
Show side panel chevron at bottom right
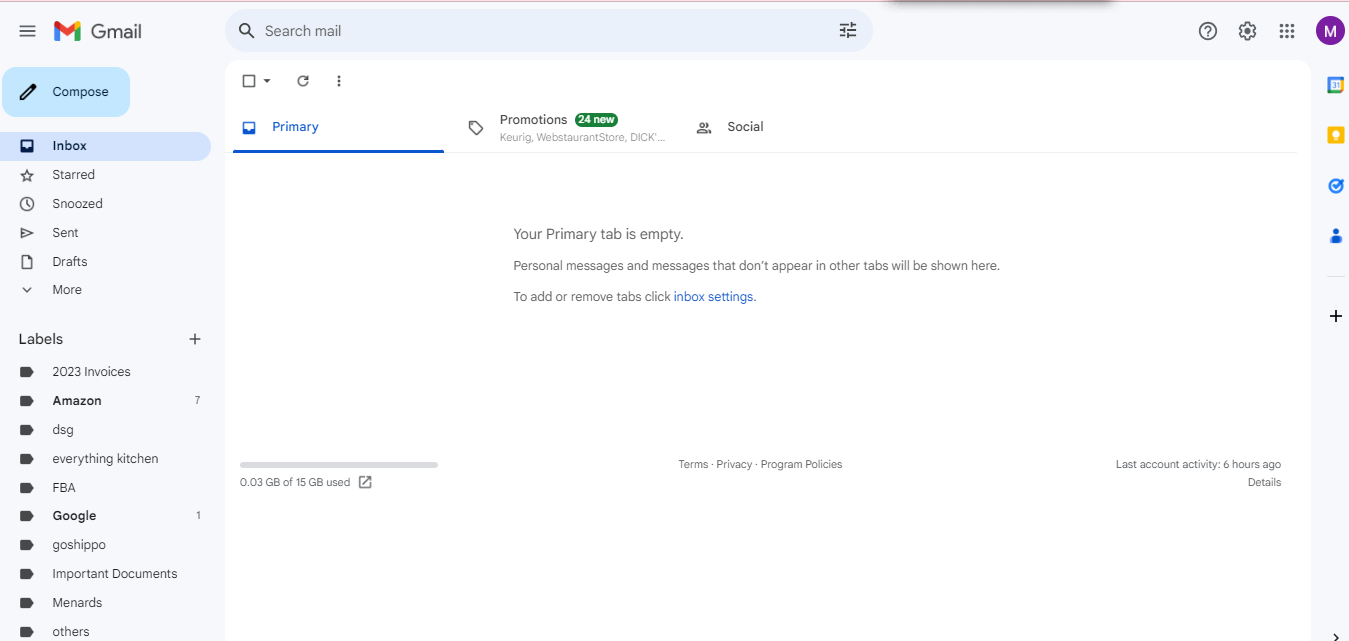click(1335, 636)
